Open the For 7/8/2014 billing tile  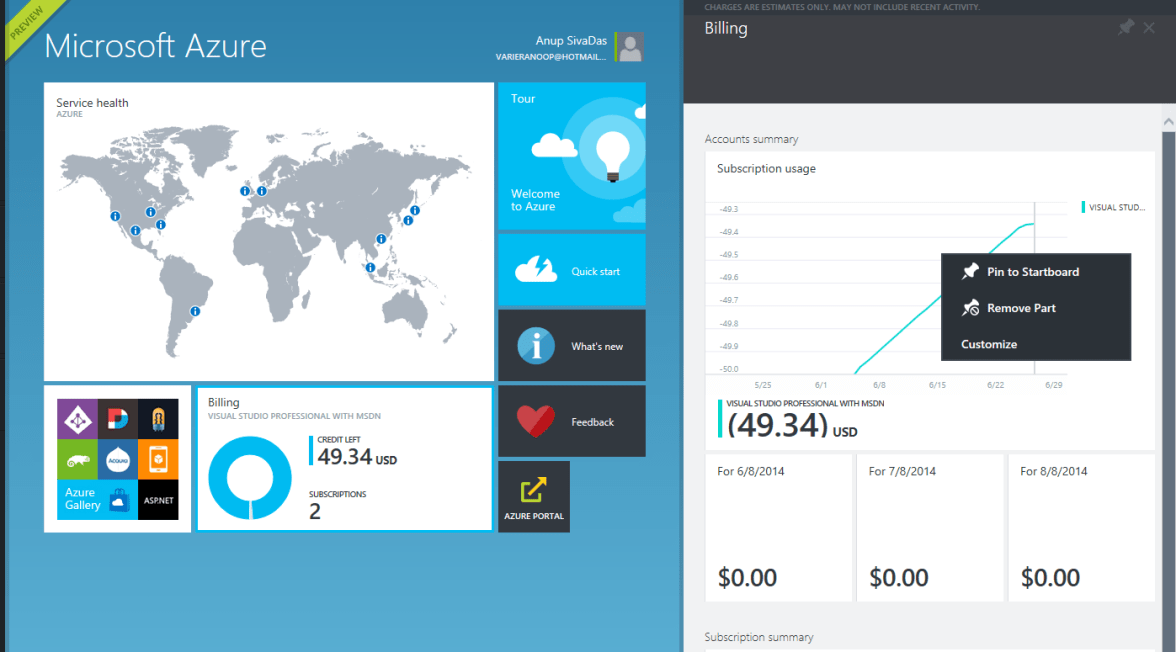(x=930, y=527)
